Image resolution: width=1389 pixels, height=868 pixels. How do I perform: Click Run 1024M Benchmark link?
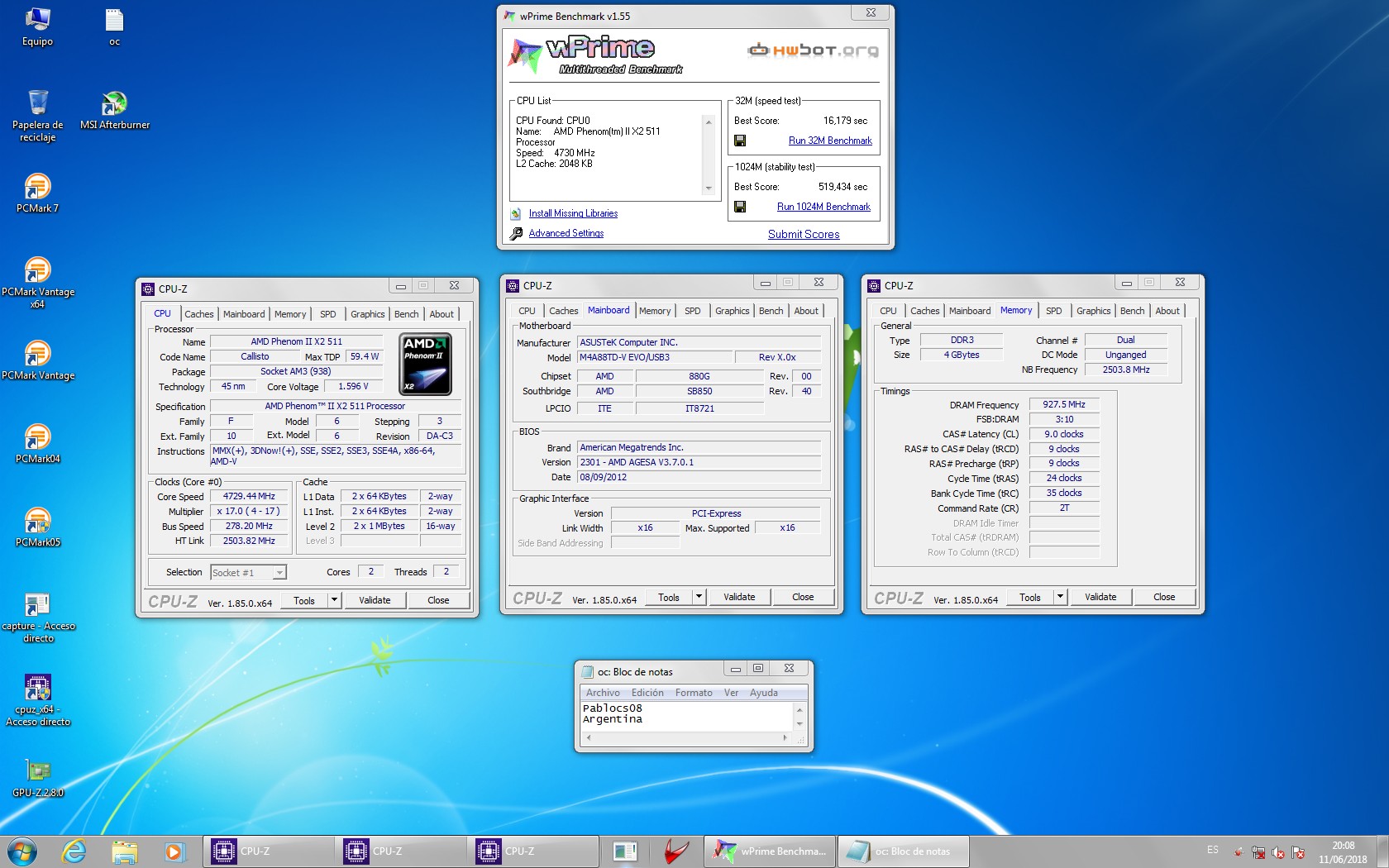[823, 207]
